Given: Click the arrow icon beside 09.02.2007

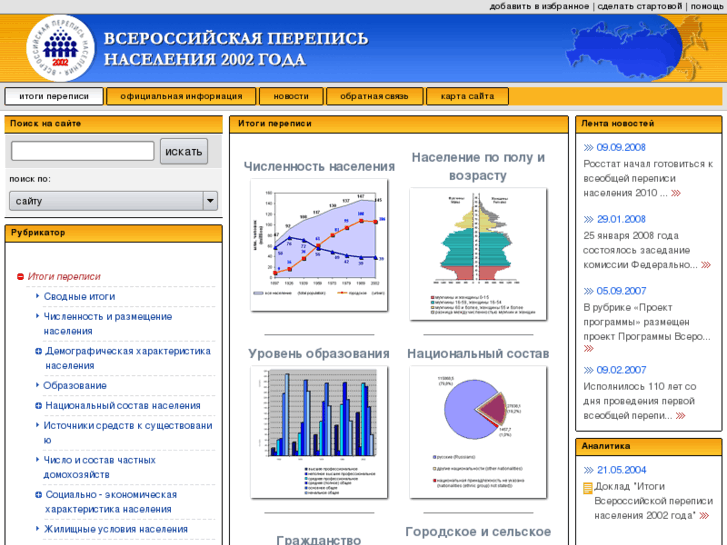Looking at the screenshot, I should 588,370.
